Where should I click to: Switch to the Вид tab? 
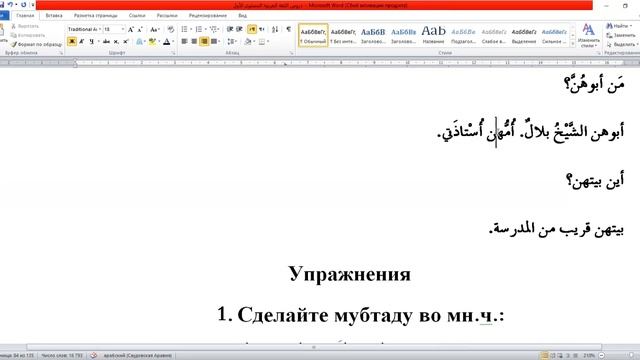(x=242, y=16)
